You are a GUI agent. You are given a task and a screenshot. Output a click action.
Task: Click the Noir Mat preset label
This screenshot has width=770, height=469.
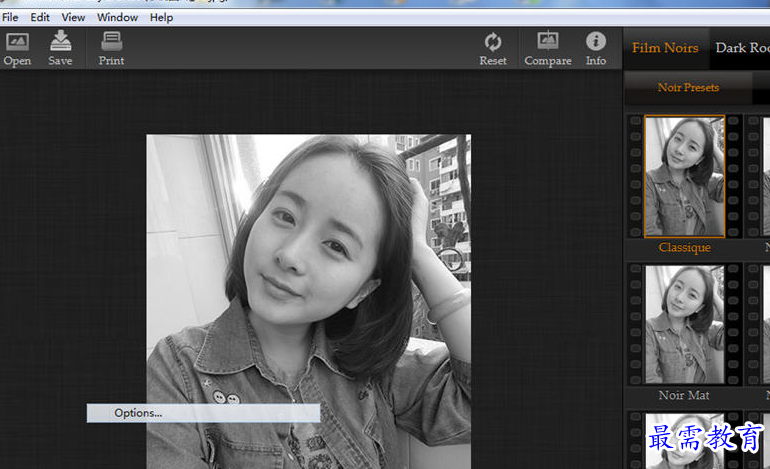click(684, 395)
